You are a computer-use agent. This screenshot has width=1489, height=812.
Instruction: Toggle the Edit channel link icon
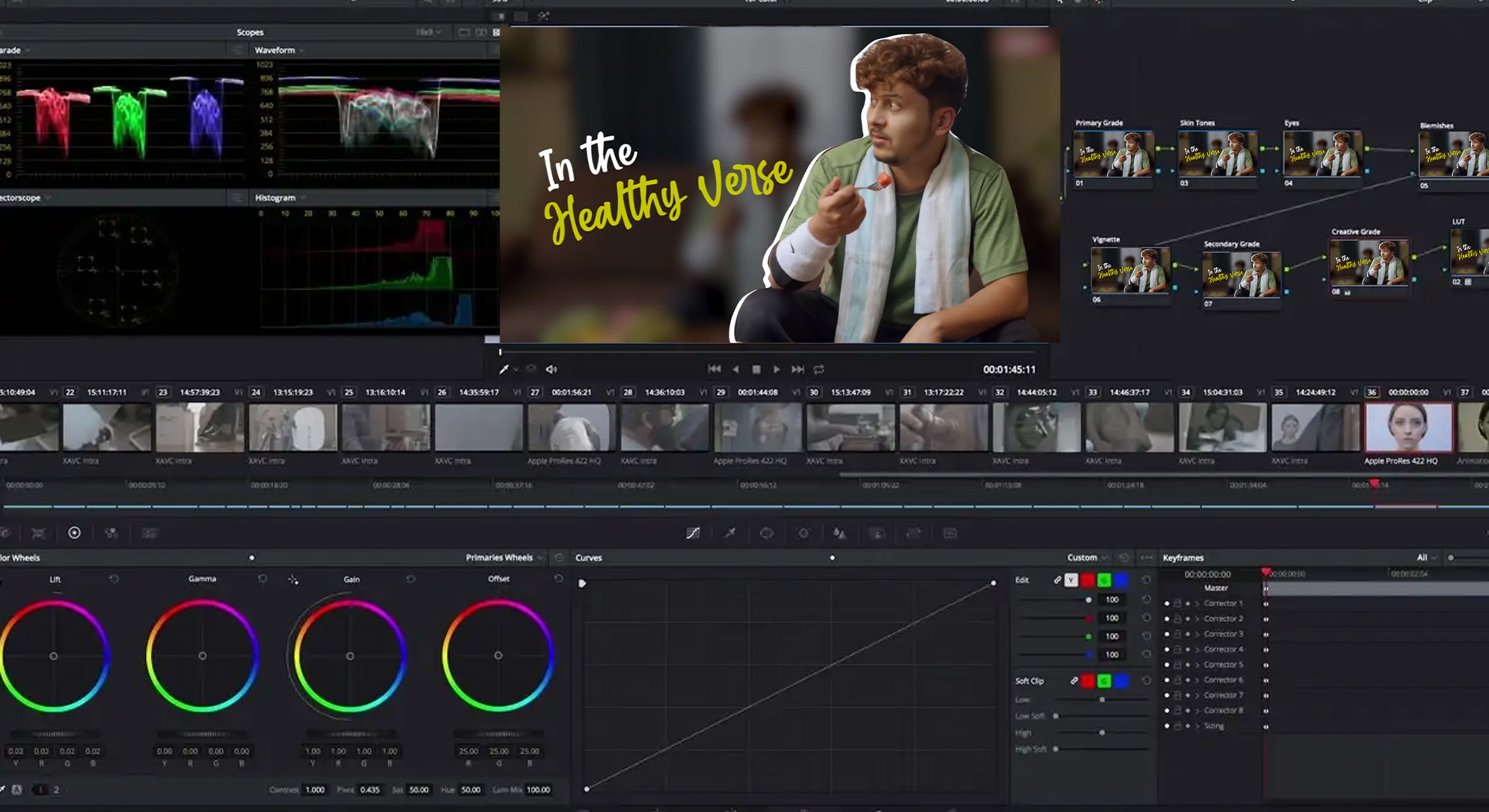[1057, 580]
